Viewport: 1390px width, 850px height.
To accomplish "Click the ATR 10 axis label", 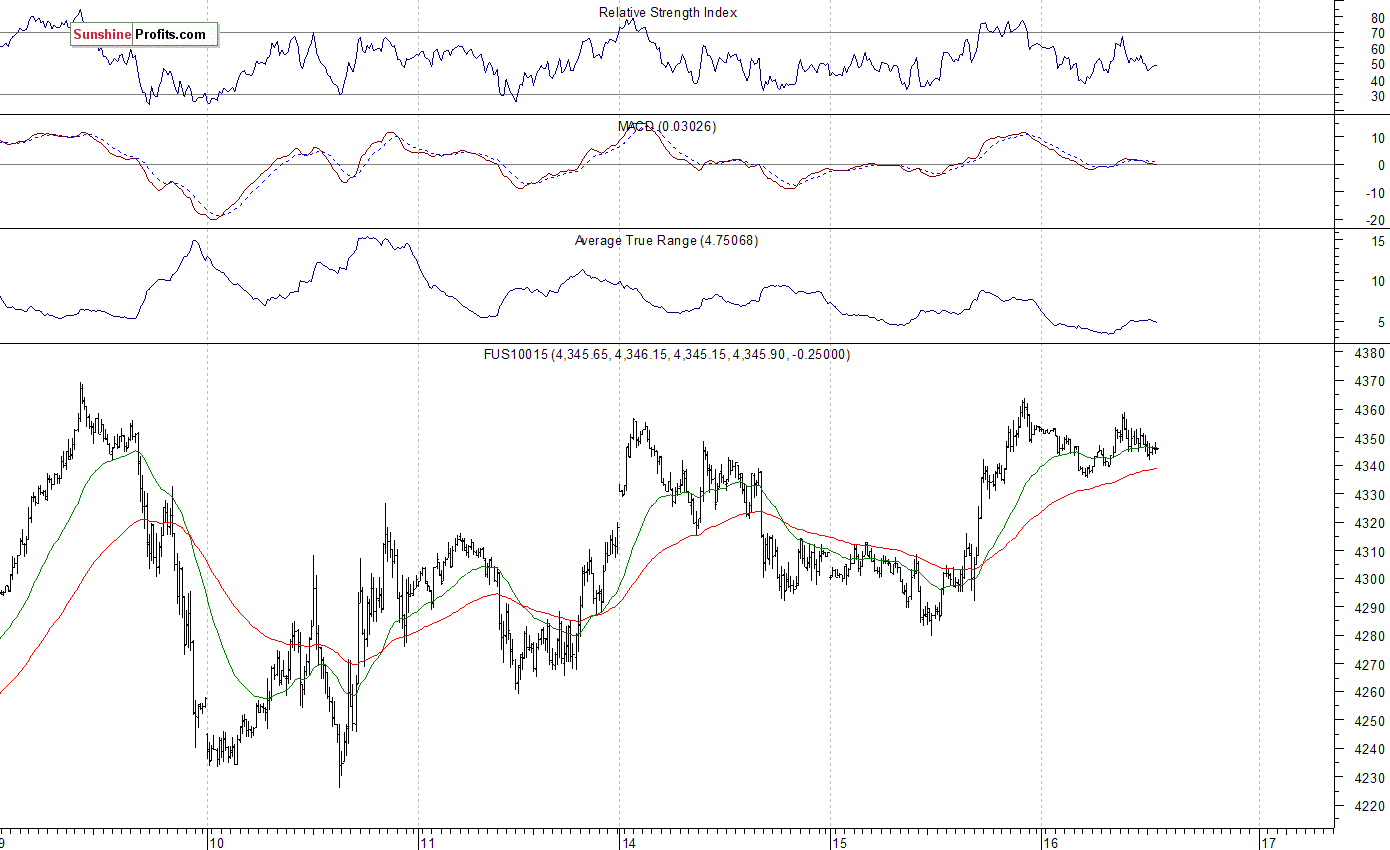I will pyautogui.click(x=1377, y=281).
